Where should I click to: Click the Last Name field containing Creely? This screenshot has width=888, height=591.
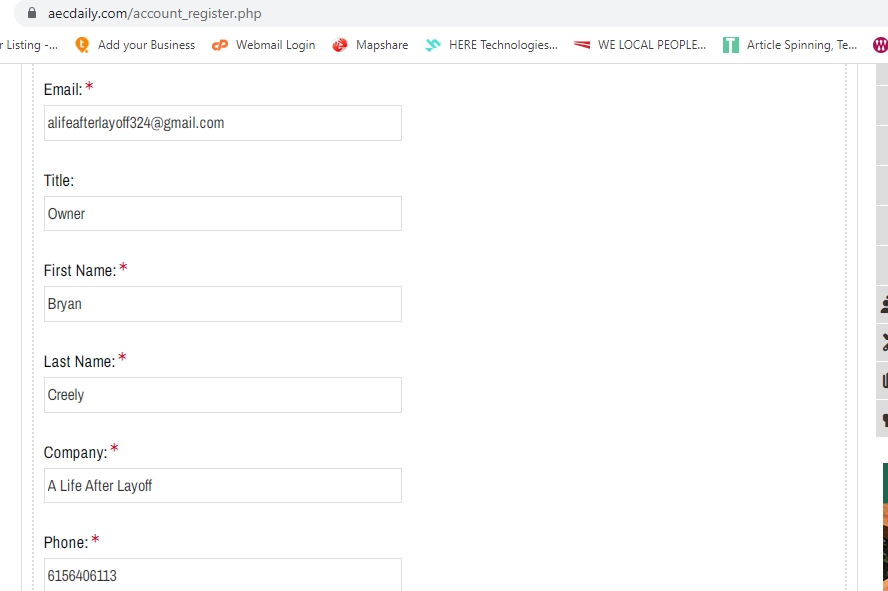222,395
